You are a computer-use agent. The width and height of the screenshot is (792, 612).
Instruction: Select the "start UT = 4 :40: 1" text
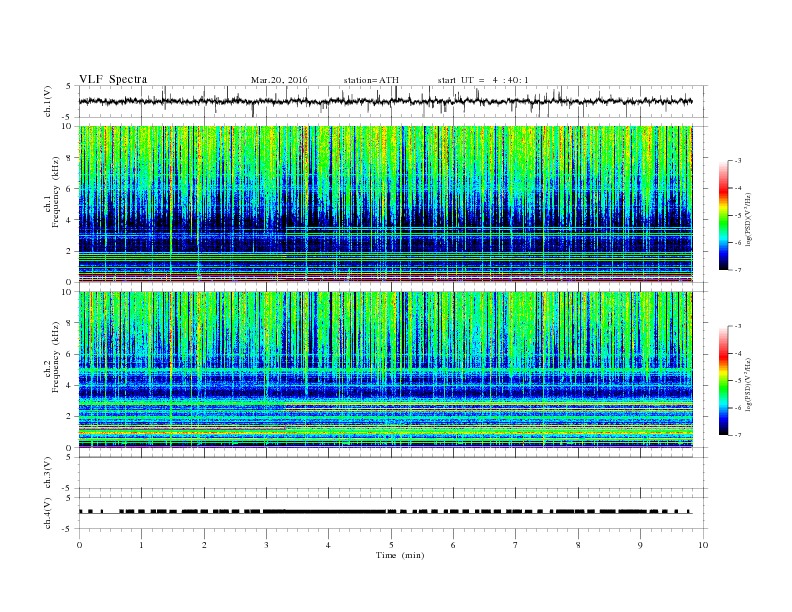coord(483,80)
